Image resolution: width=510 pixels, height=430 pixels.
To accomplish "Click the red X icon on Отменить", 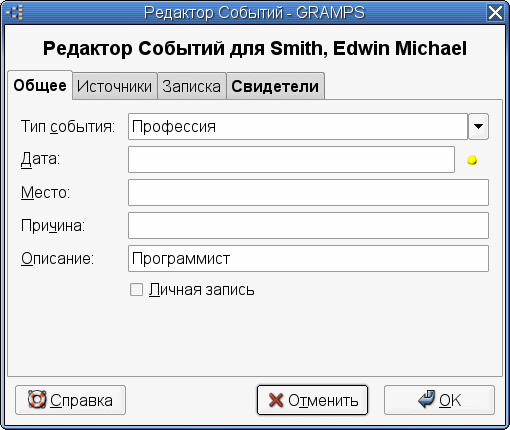I will pos(276,400).
